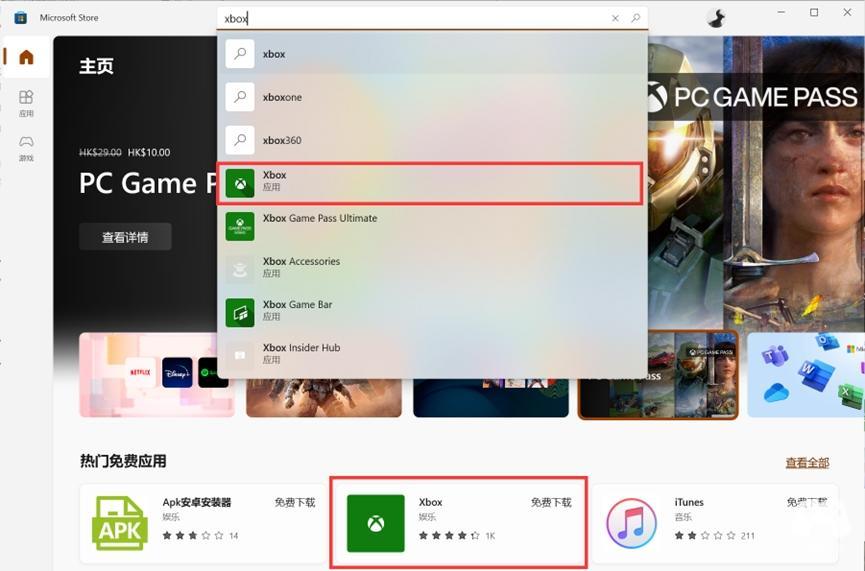Image resolution: width=865 pixels, height=571 pixels.
Task: Open the Apps (应用) sidebar section
Action: coord(26,103)
